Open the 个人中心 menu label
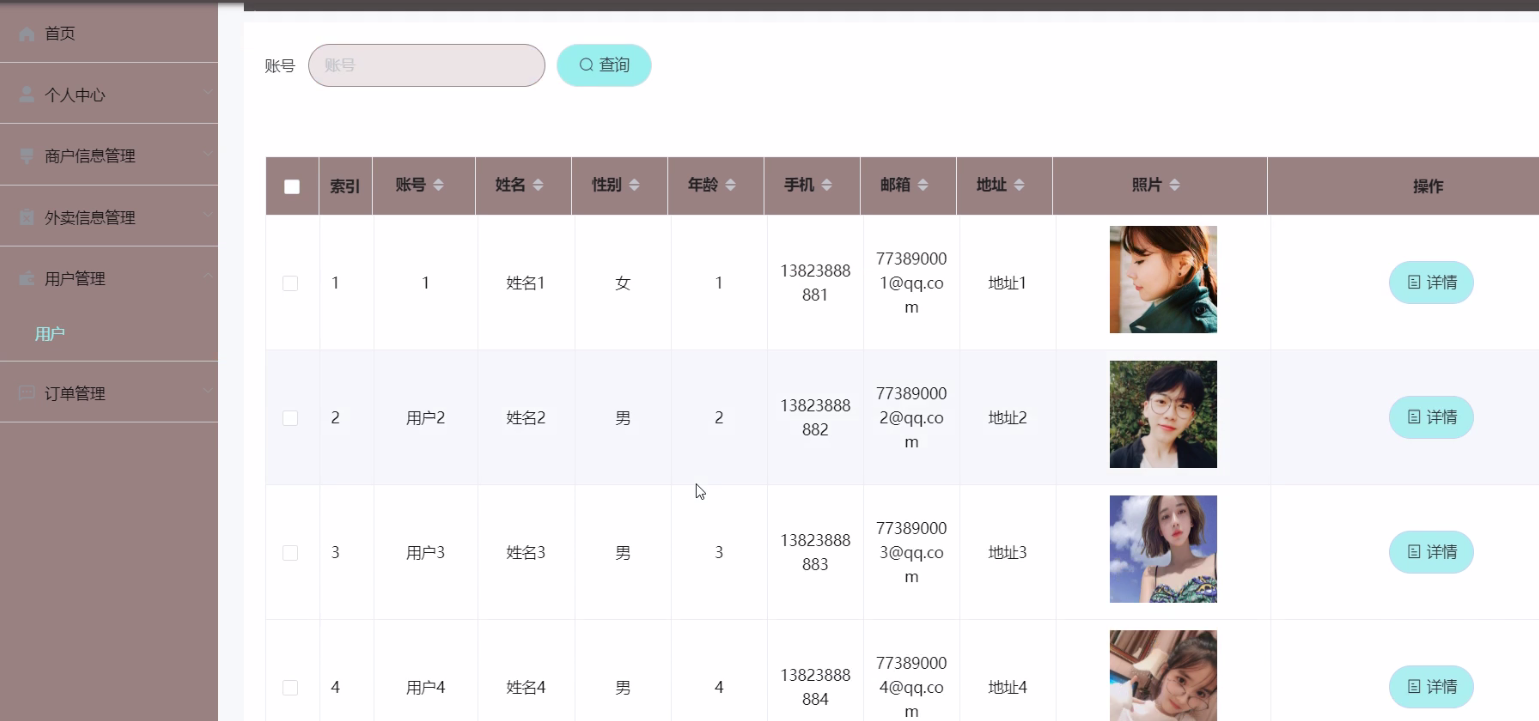 point(75,95)
